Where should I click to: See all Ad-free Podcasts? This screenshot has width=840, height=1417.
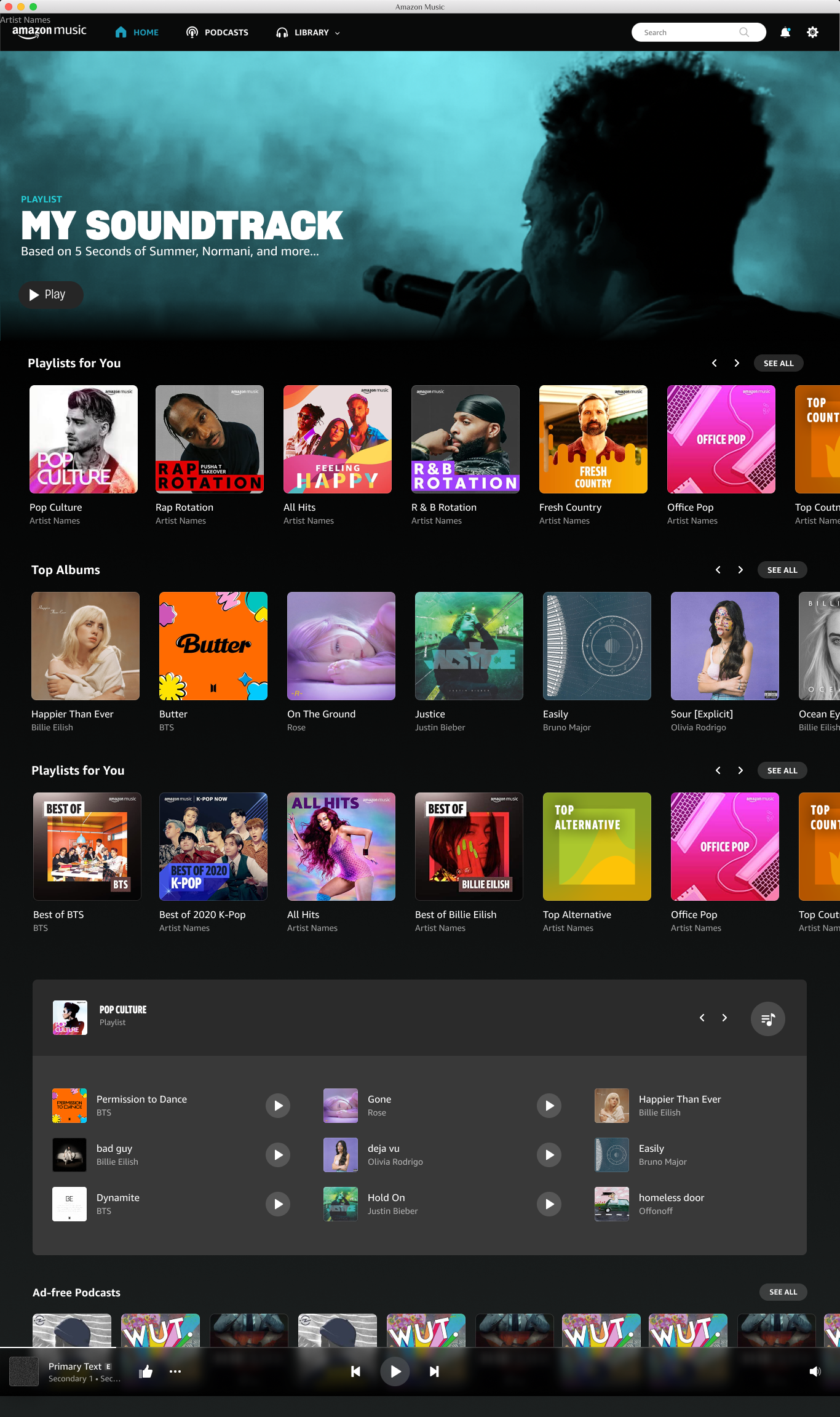point(783,1292)
